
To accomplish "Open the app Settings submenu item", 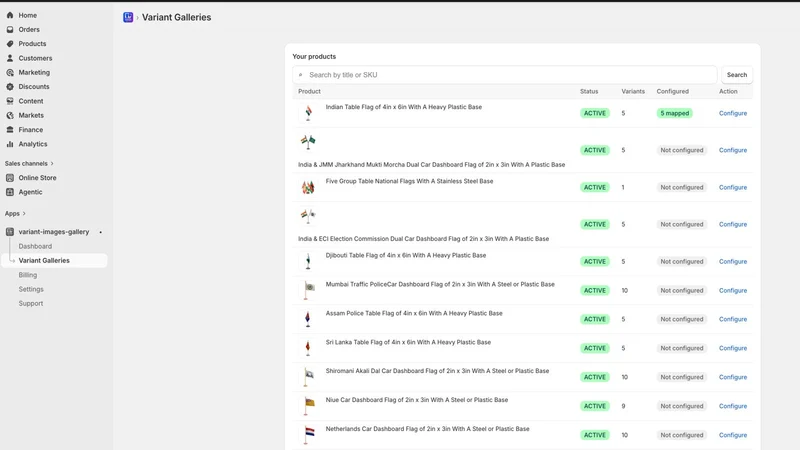I will tap(31, 289).
